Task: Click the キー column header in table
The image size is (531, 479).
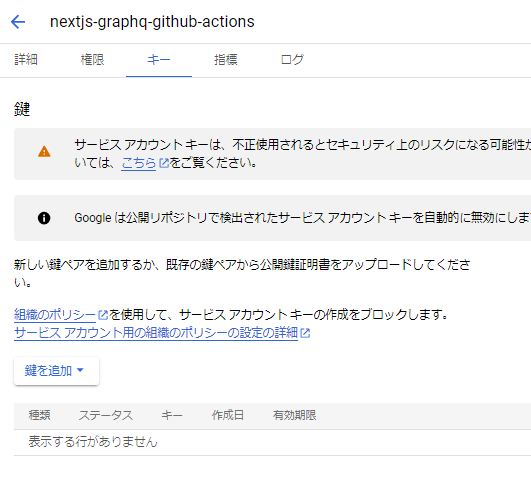Action: point(172,415)
